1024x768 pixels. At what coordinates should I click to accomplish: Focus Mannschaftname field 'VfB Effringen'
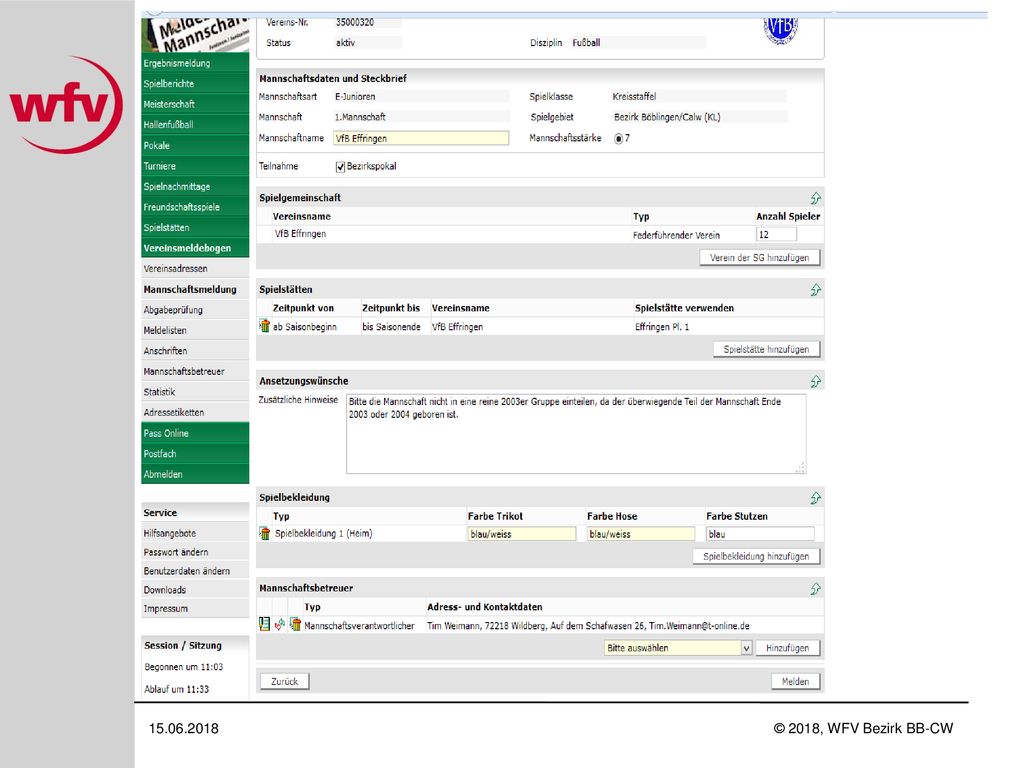pyautogui.click(x=421, y=138)
